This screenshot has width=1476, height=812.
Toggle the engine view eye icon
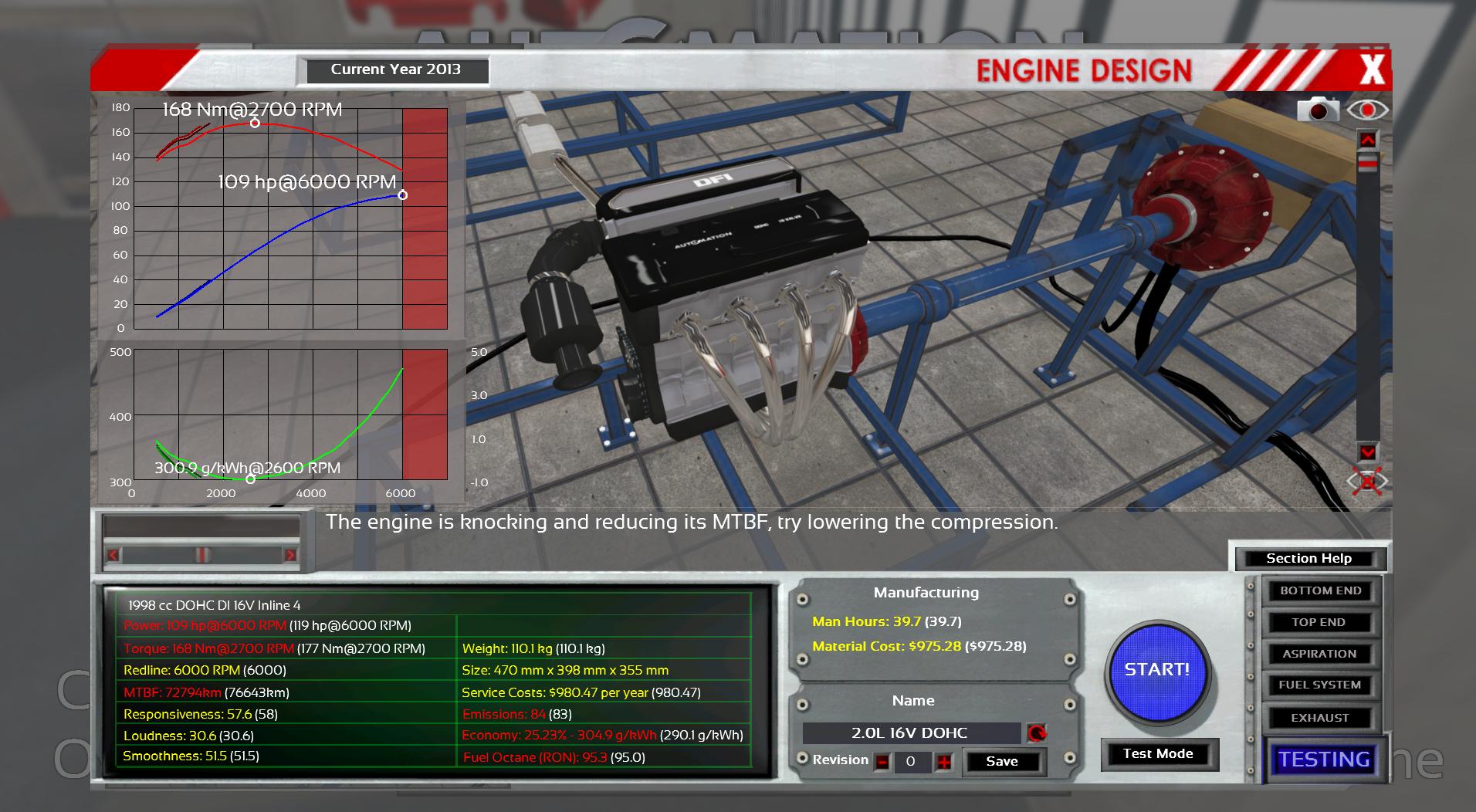point(1367,110)
